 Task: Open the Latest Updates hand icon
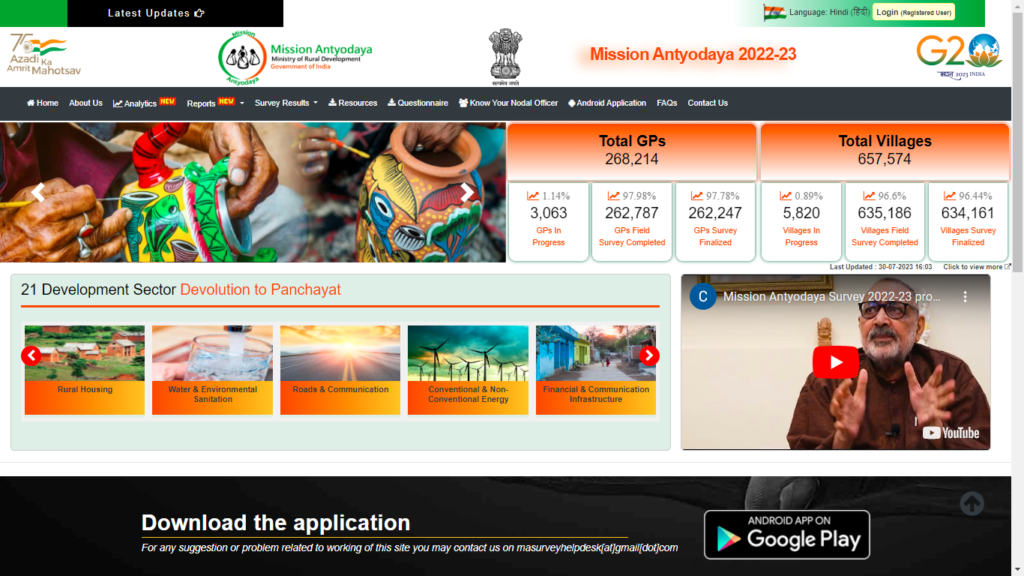tap(199, 13)
